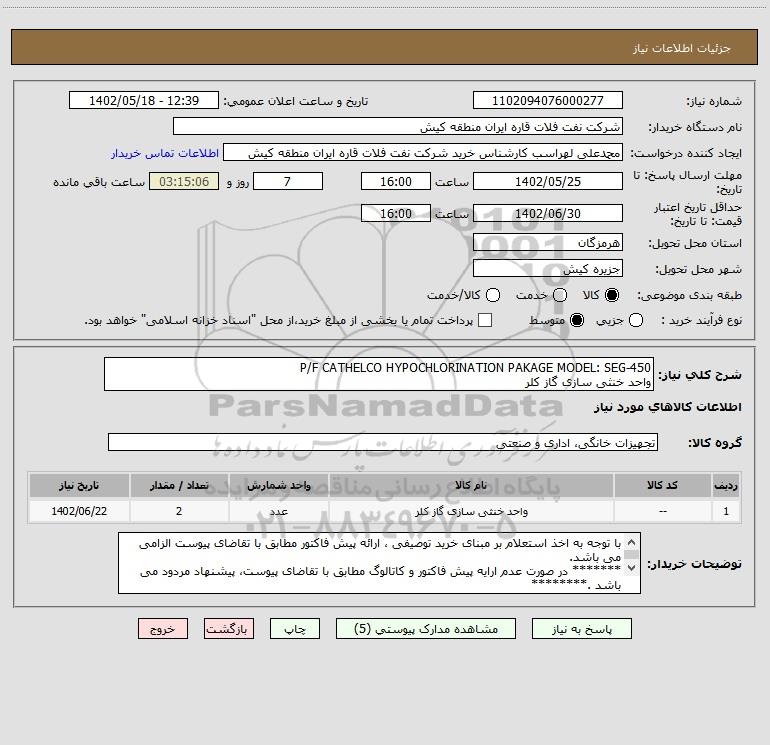This screenshot has width=770, height=745.
Task: Click the response deadline 16:00 time field
Action: 396,181
